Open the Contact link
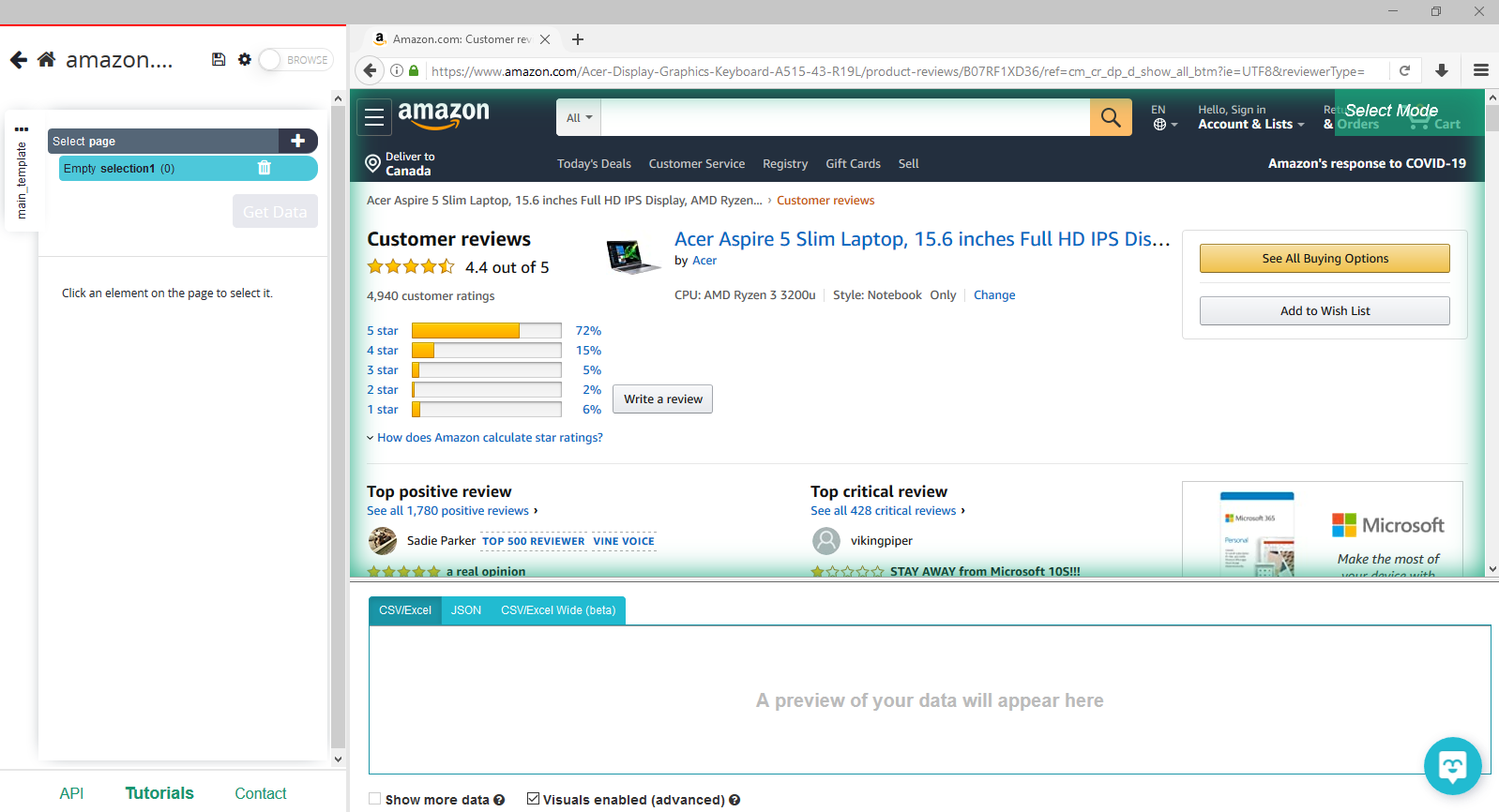The image size is (1499, 812). point(261,793)
